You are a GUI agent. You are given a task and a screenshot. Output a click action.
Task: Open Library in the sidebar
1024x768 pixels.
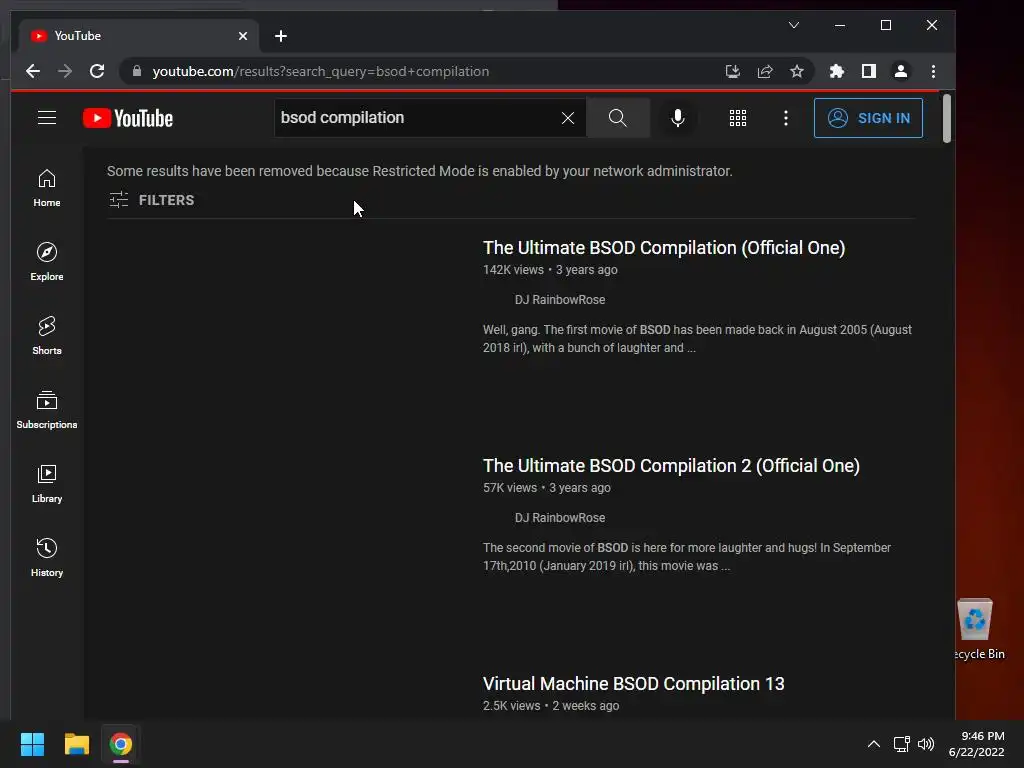[x=47, y=483]
